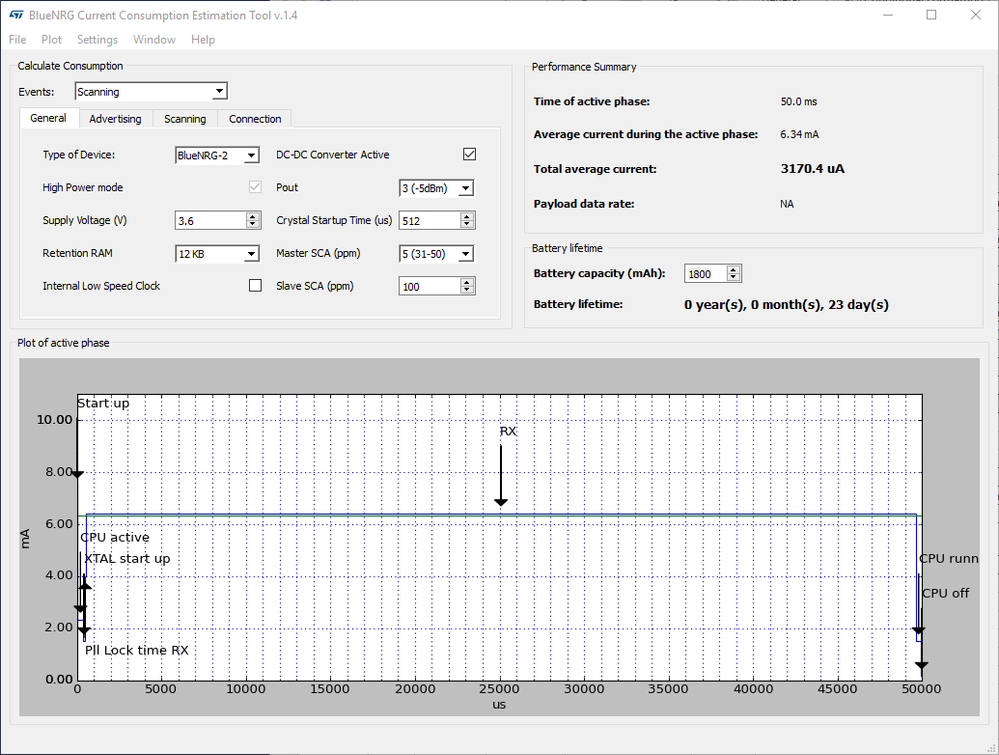The image size is (999, 755).
Task: Decrease Slave SCA with down arrow
Action: point(467,291)
